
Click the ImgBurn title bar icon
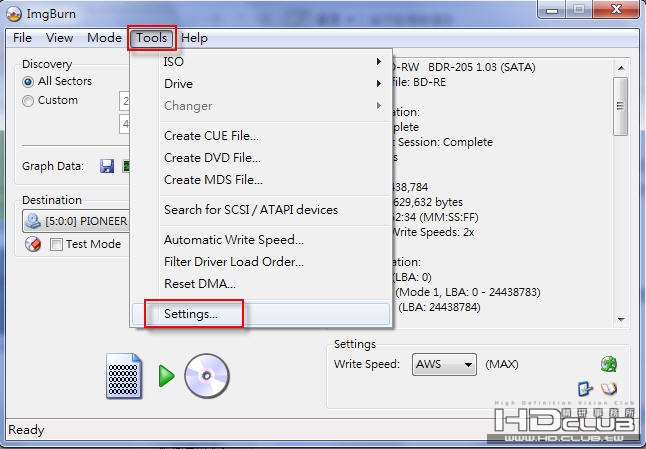(14, 14)
